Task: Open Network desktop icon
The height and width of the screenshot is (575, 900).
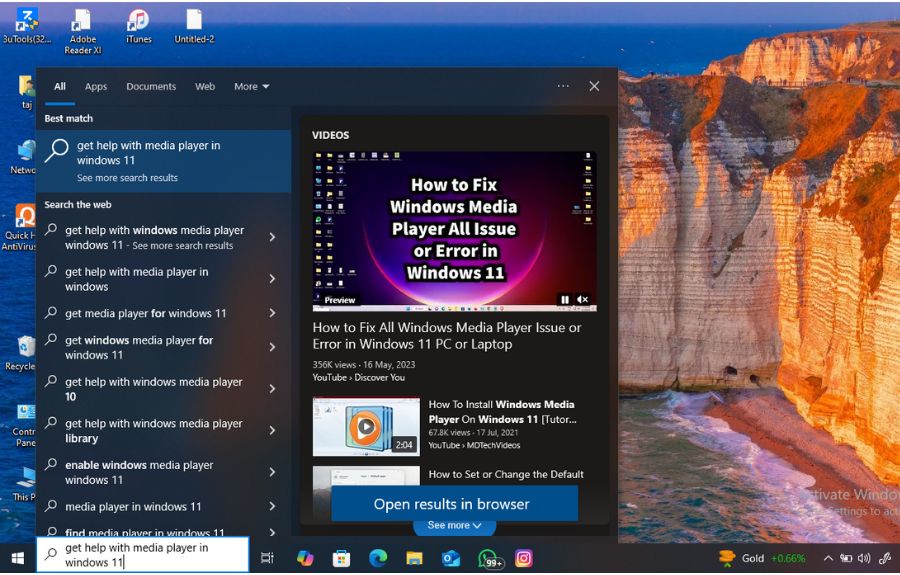Action: click(x=23, y=157)
